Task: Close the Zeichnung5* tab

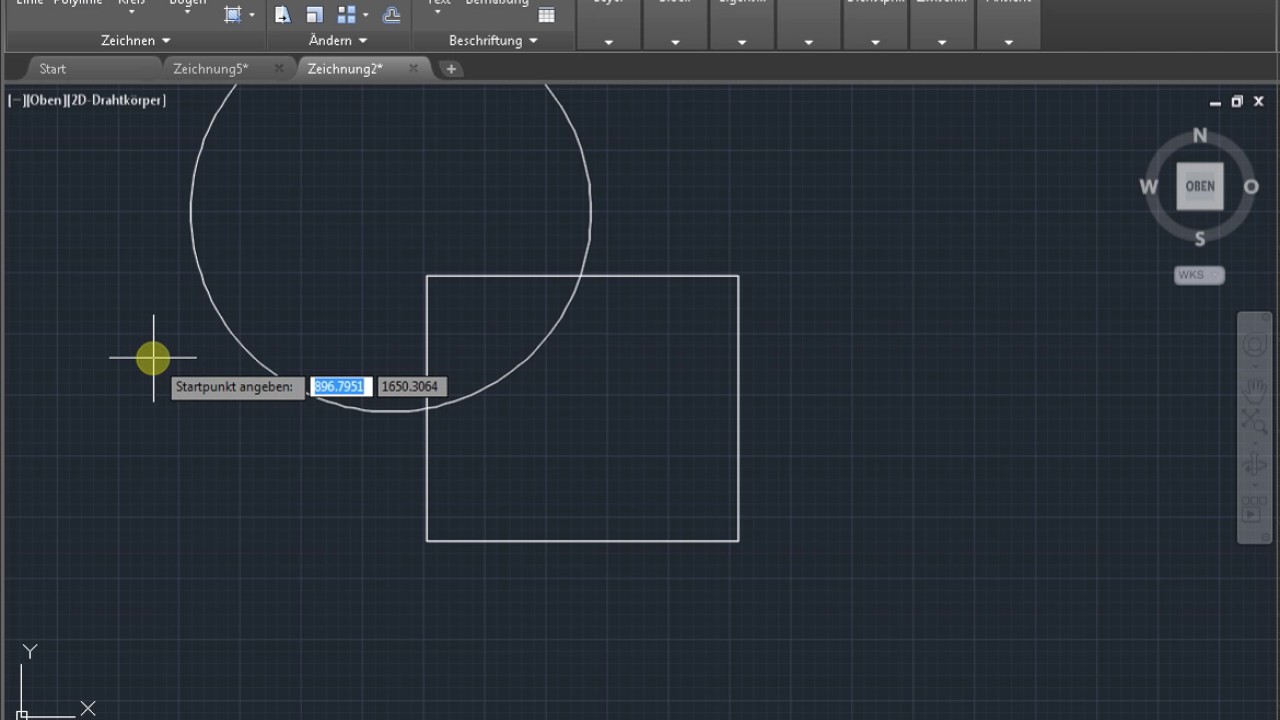Action: [279, 68]
